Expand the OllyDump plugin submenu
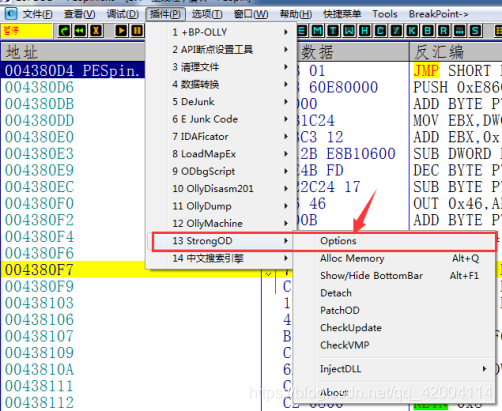The image size is (502, 411). (x=221, y=206)
